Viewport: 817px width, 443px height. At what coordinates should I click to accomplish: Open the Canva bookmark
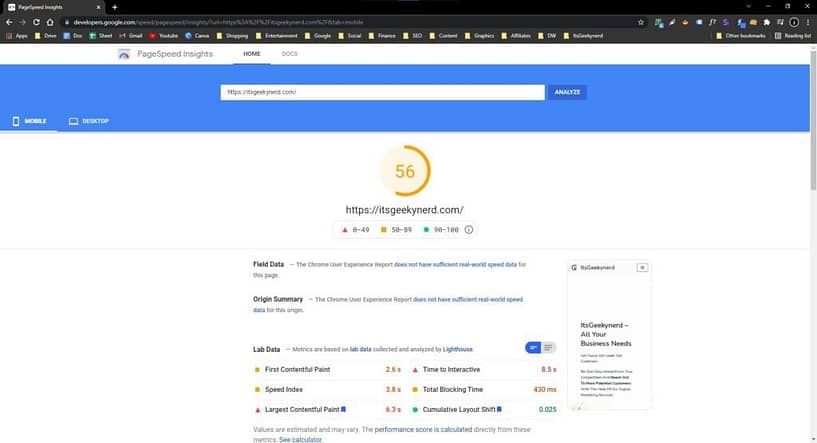(197, 36)
